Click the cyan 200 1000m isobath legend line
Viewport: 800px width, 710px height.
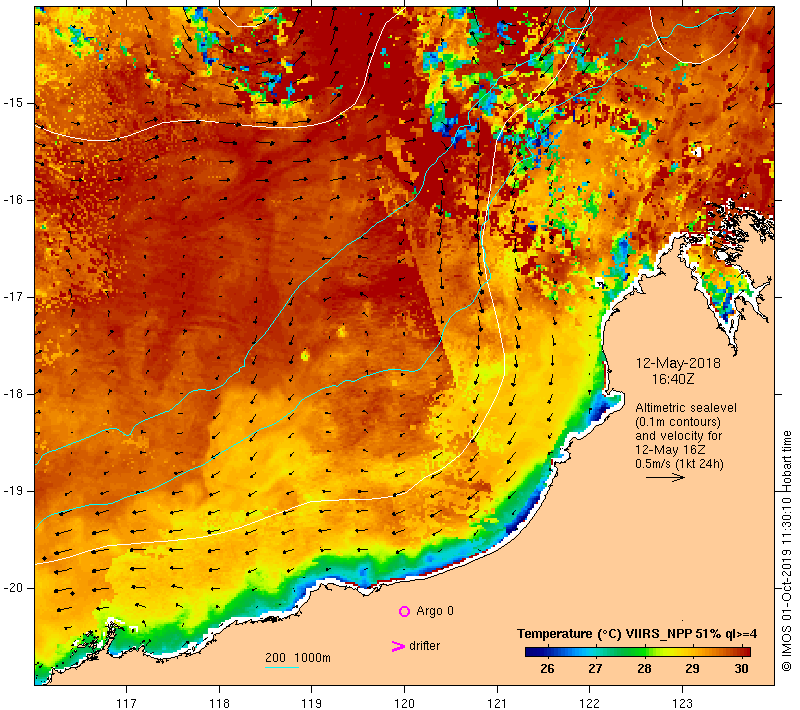tap(282, 667)
